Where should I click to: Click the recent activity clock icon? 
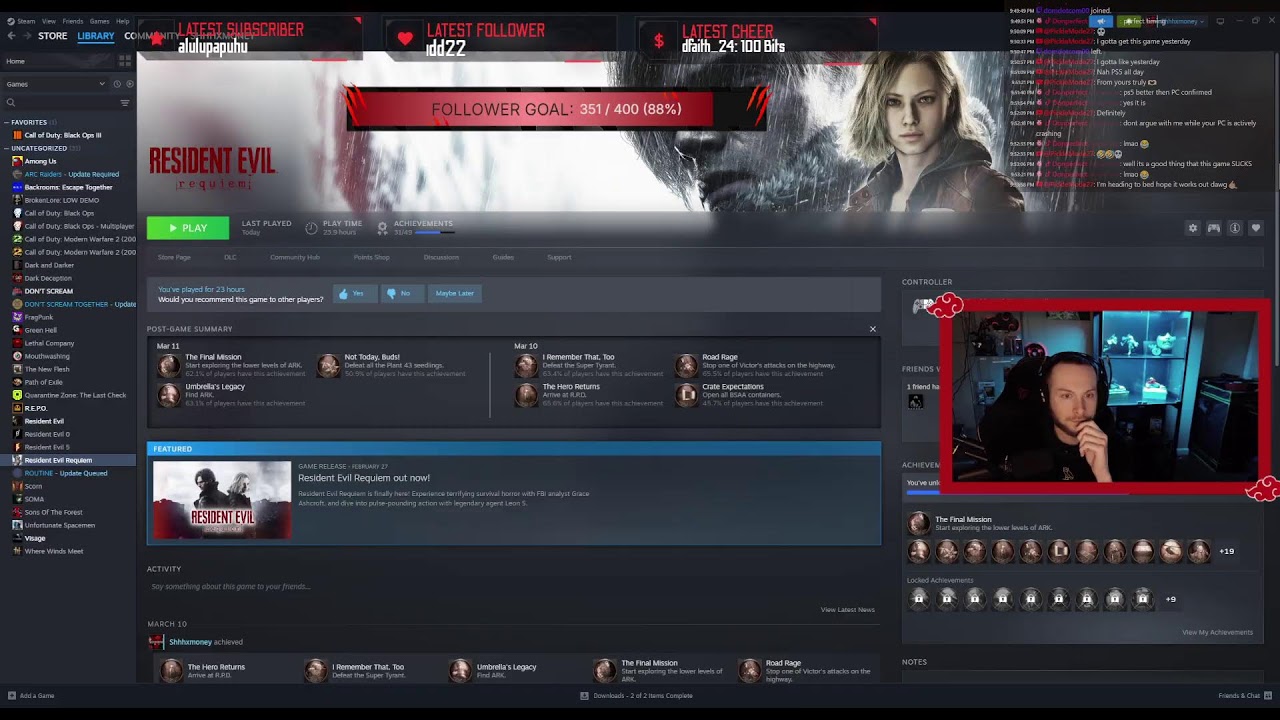(117, 84)
